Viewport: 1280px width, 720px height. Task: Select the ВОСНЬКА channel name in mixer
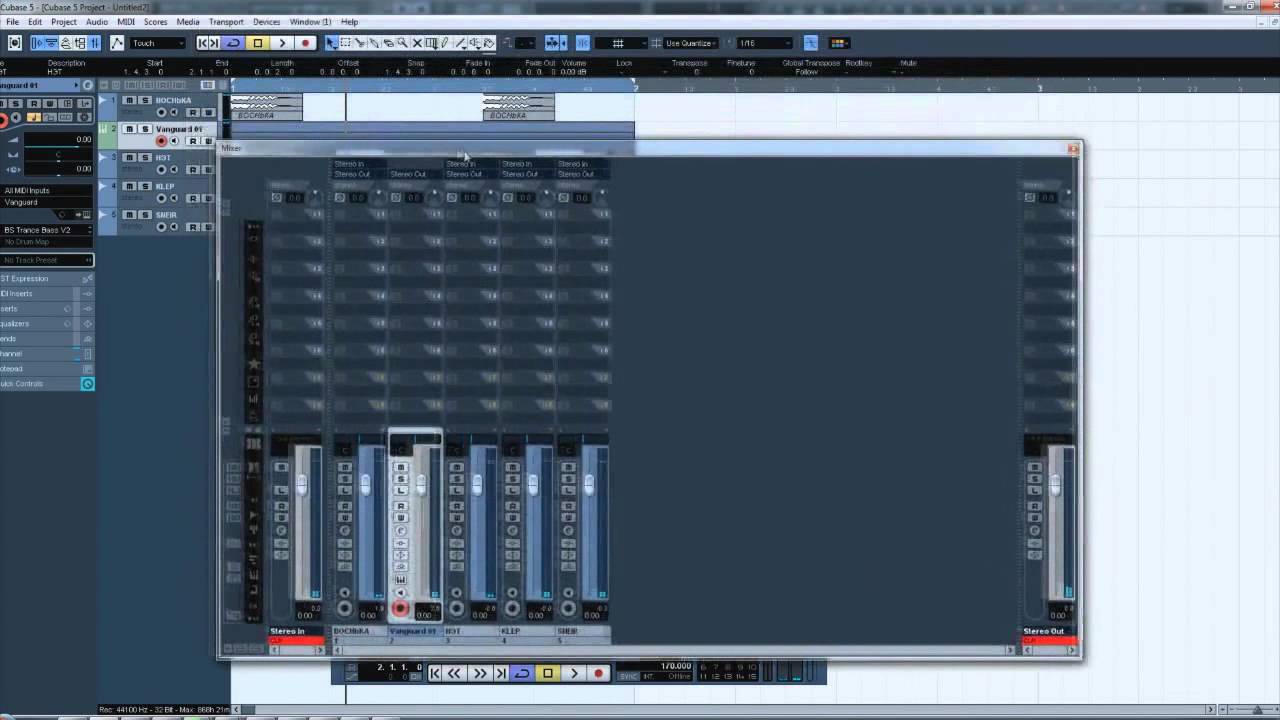coord(358,631)
